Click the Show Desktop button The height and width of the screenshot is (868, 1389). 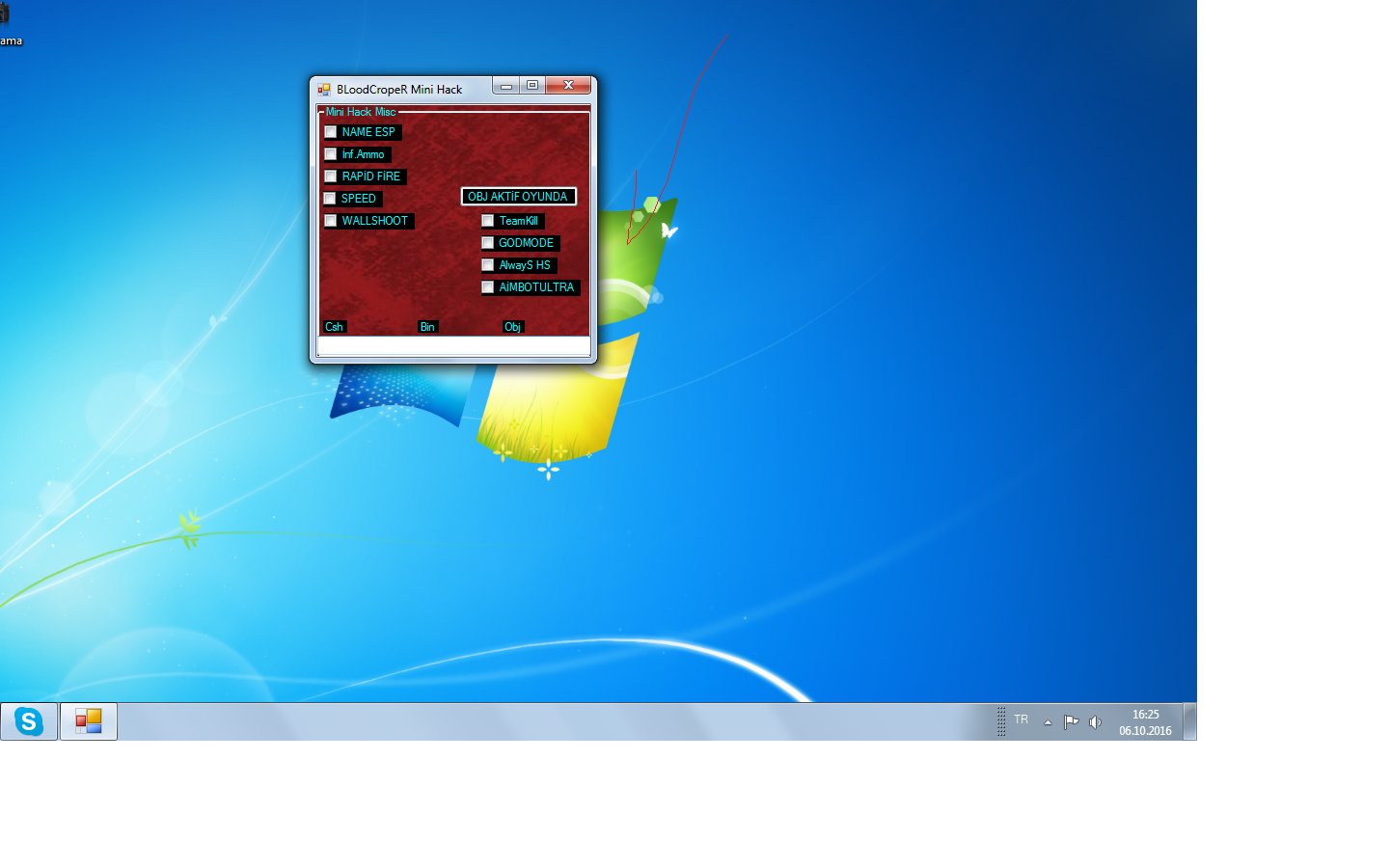point(1190,721)
